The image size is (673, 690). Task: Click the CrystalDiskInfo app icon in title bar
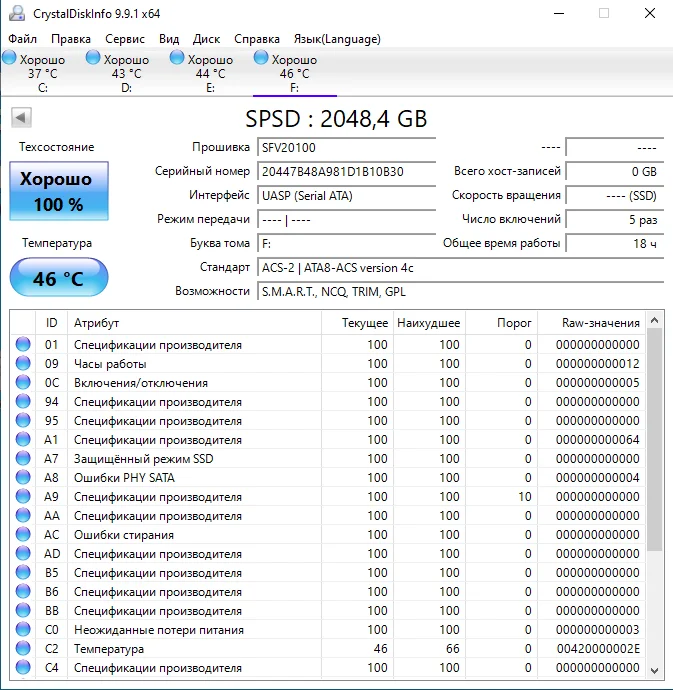point(17,13)
